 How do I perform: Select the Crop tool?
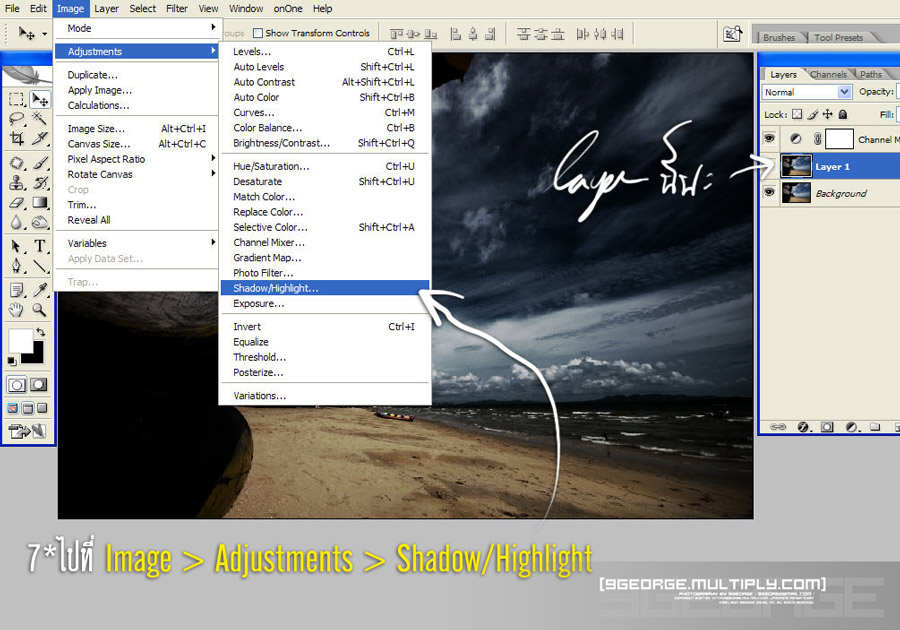point(17,138)
